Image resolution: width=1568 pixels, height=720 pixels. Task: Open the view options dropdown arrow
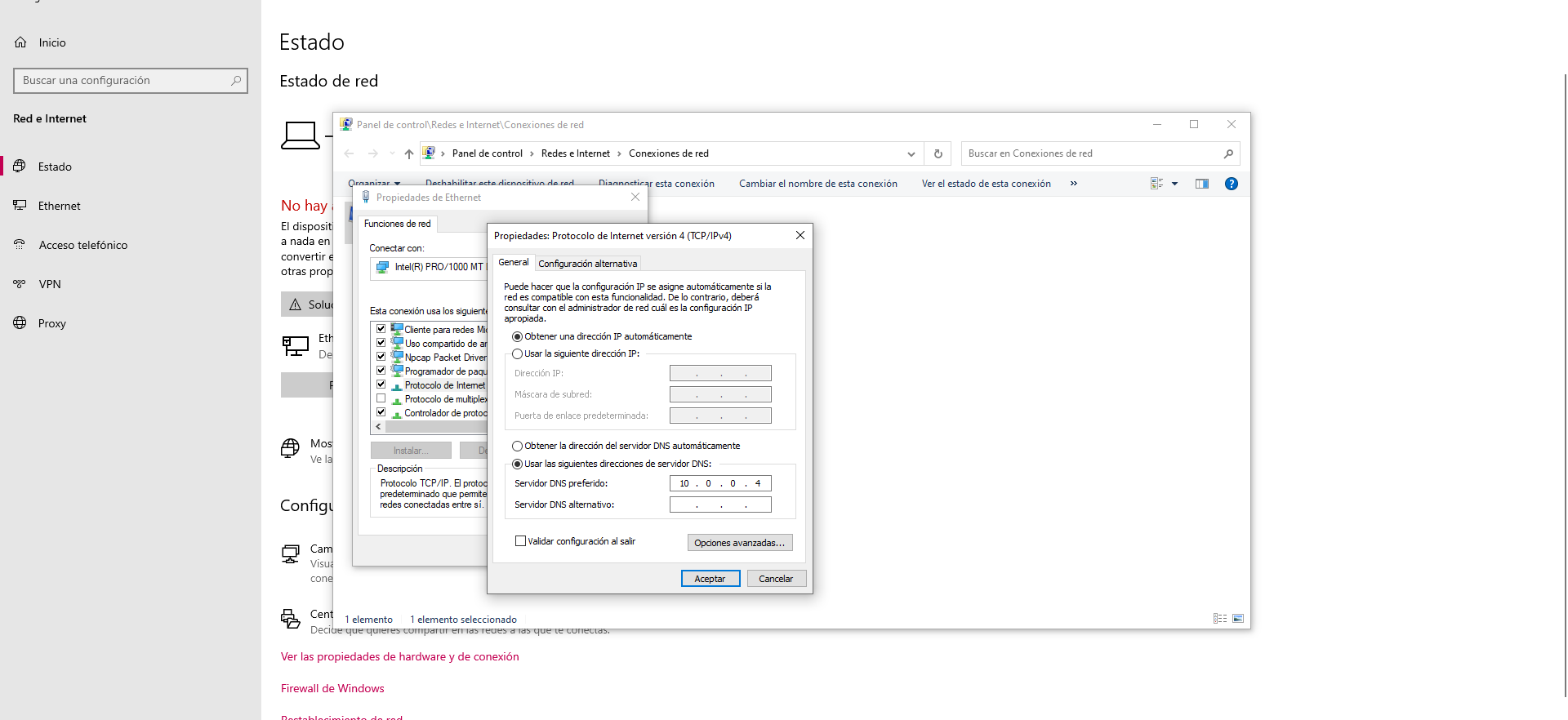pyautogui.click(x=1174, y=184)
